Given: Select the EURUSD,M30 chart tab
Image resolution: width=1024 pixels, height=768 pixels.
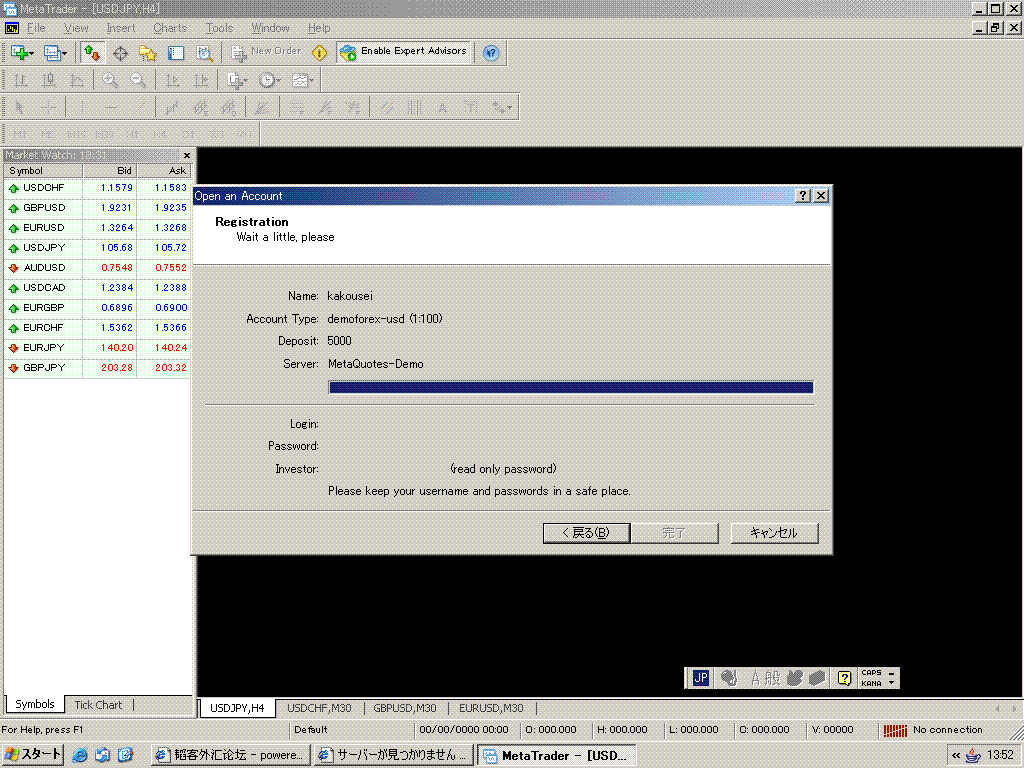Looking at the screenshot, I should pos(491,708).
